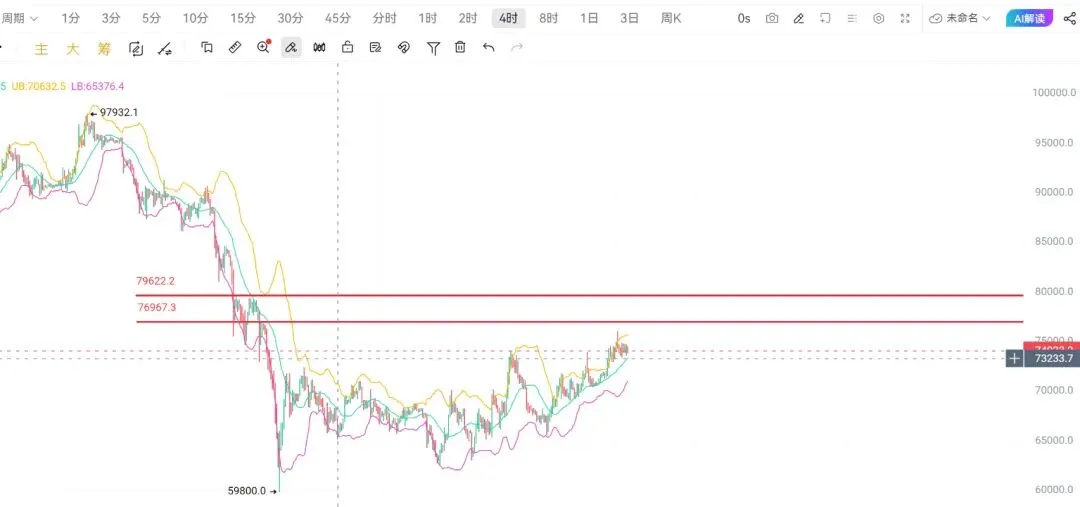Click the 73233.7 crosshair price tag
The image size is (1080, 507).
click(x=1052, y=359)
